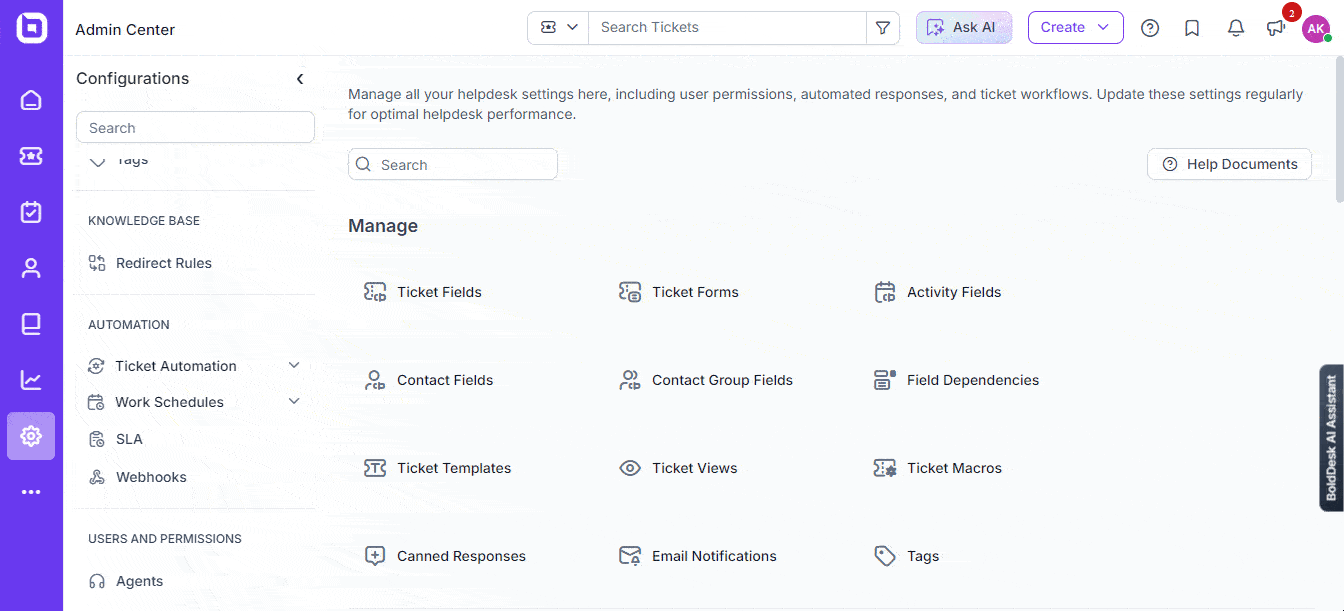The image size is (1344, 611).
Task: Click the Email Notifications icon
Action: click(630, 556)
